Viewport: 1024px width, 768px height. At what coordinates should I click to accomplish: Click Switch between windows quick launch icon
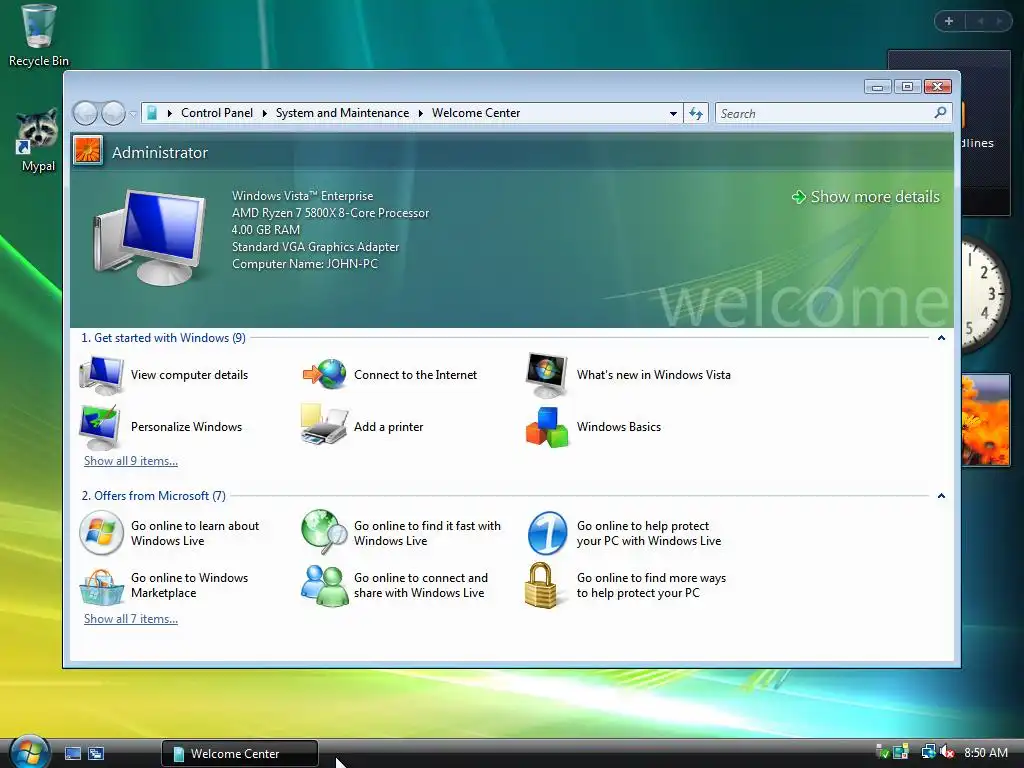pos(96,754)
